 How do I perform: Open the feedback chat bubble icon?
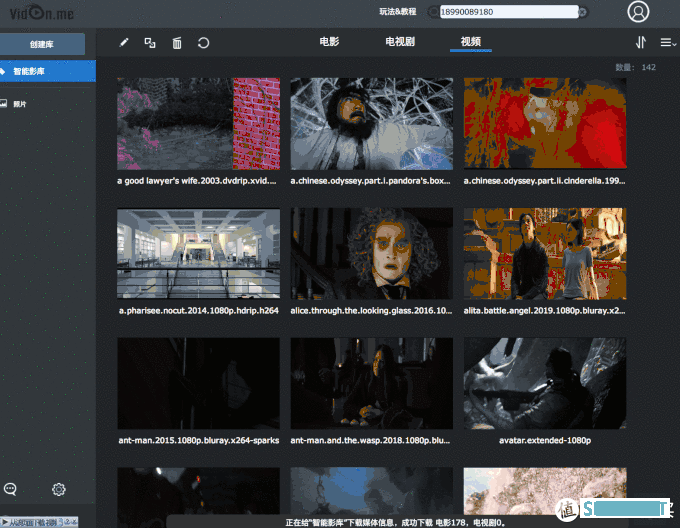tap(10, 489)
